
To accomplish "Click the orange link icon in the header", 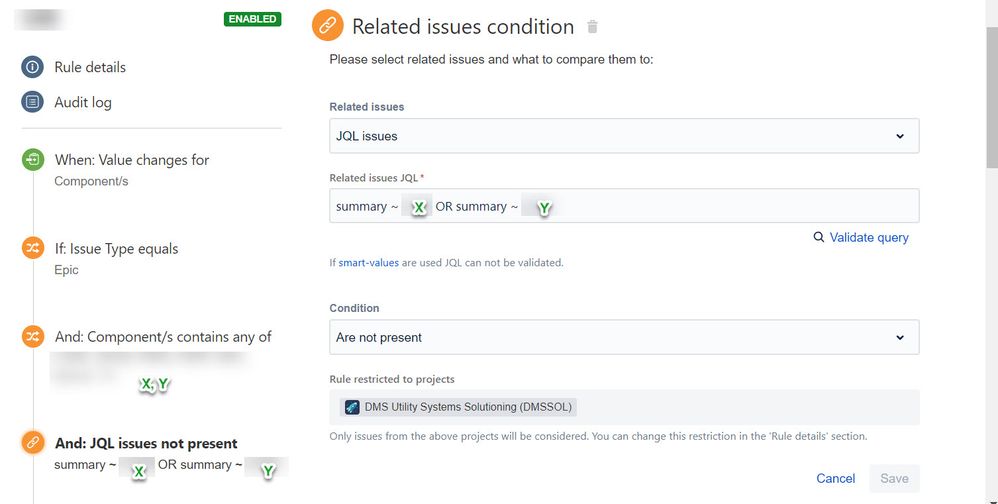I will [327, 27].
